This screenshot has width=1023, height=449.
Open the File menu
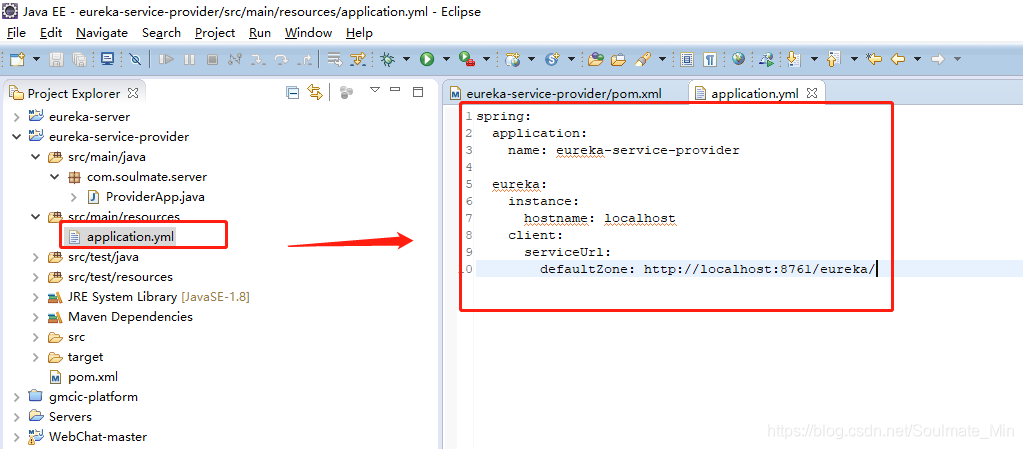[x=16, y=33]
